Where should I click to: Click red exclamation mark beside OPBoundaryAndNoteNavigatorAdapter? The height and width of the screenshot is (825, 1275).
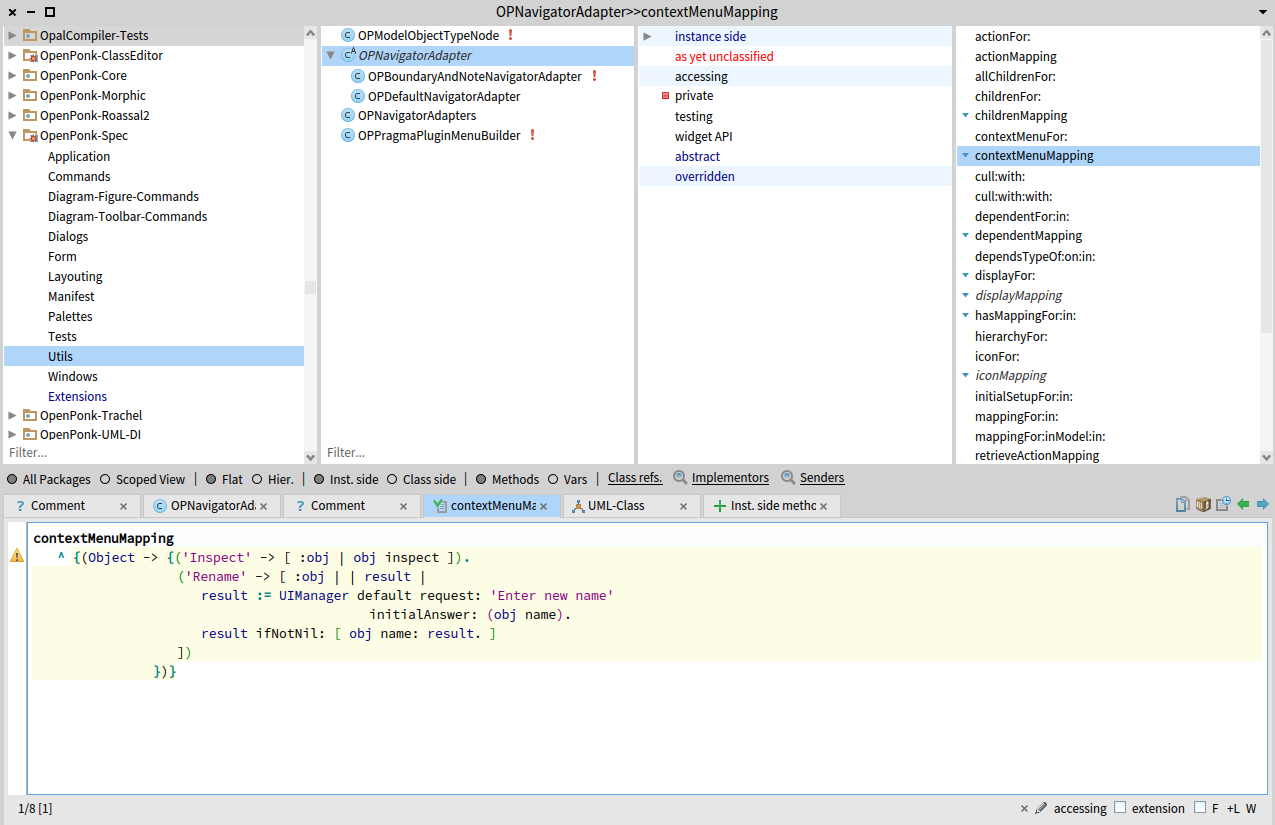point(594,76)
